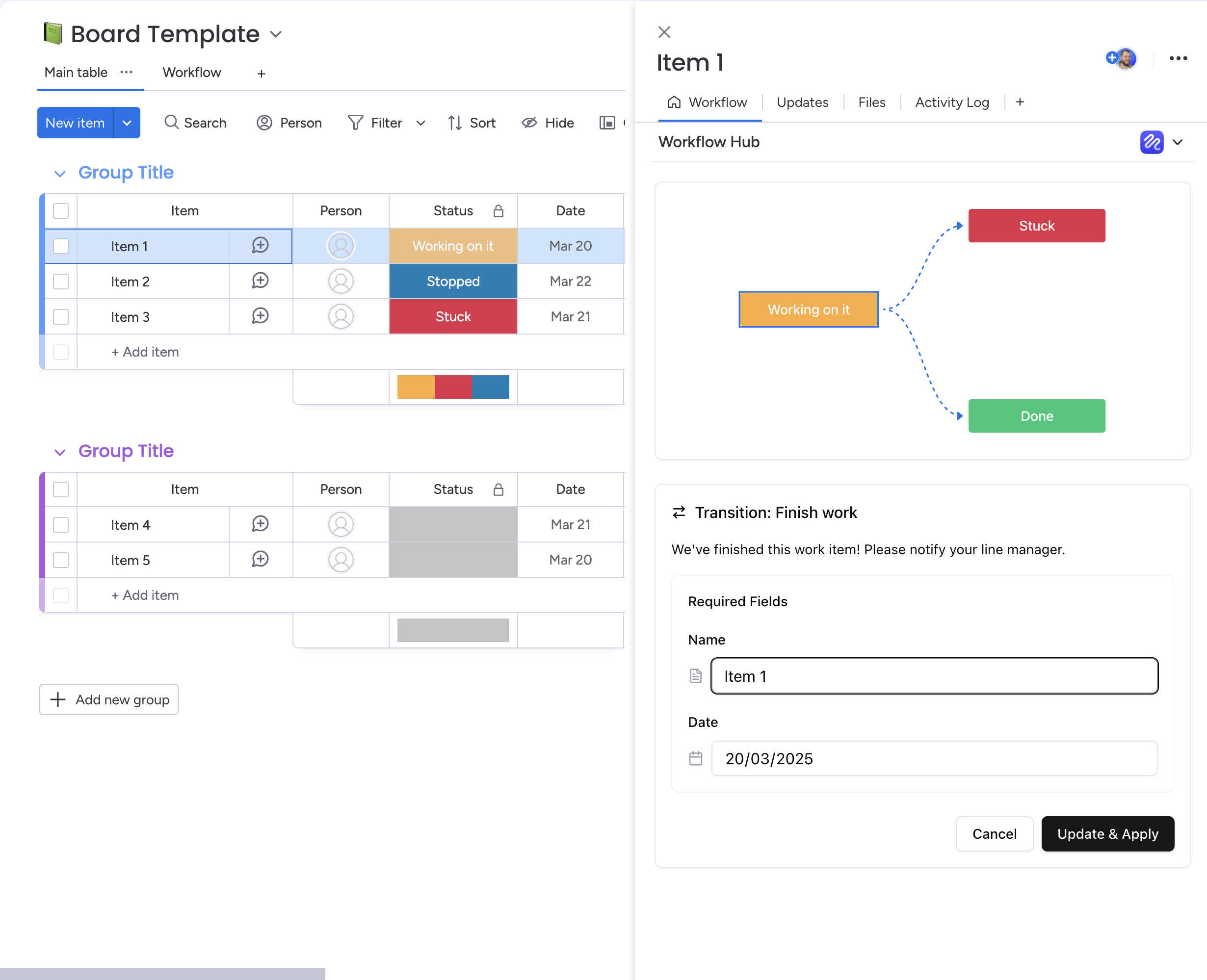
Task: Expand the New item dropdown arrow
Action: point(127,123)
